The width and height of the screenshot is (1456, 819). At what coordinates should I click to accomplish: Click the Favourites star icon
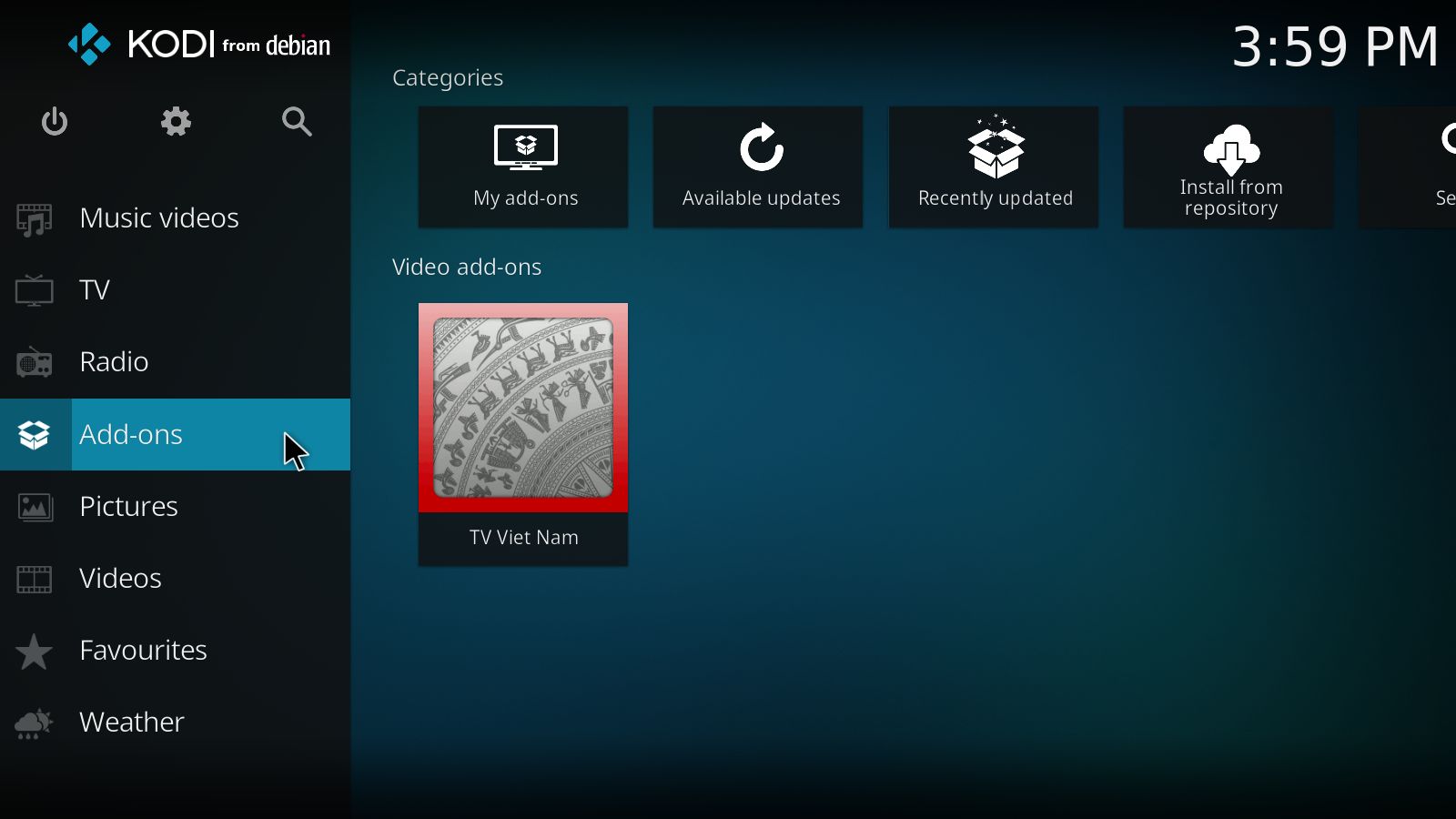(35, 652)
